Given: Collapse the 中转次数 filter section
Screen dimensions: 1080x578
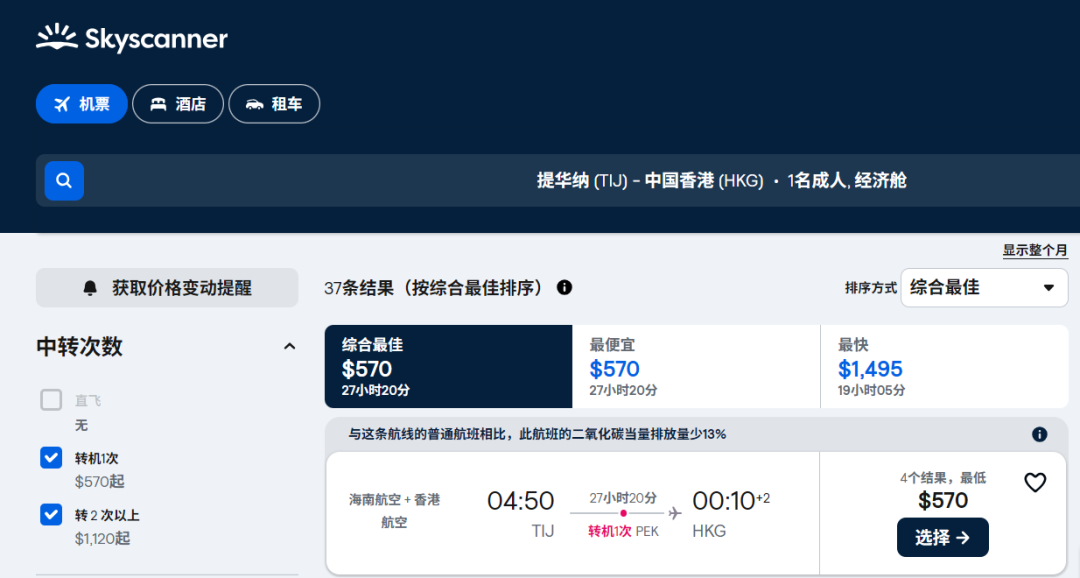Looking at the screenshot, I should coord(289,347).
